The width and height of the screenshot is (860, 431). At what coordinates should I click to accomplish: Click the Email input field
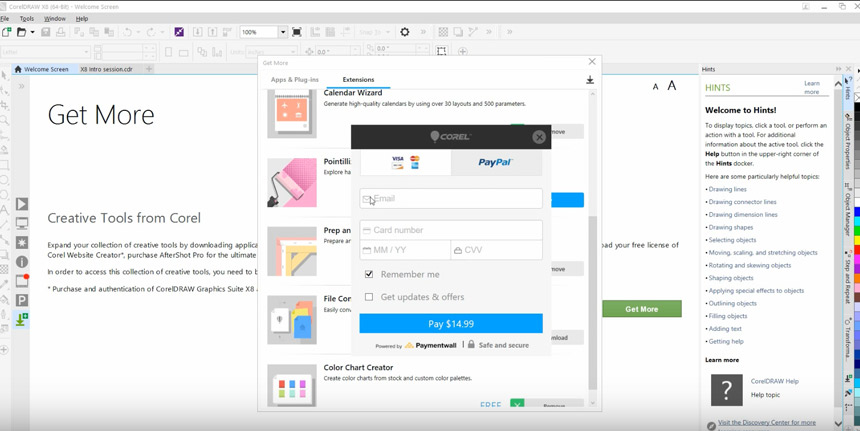[x=451, y=199]
